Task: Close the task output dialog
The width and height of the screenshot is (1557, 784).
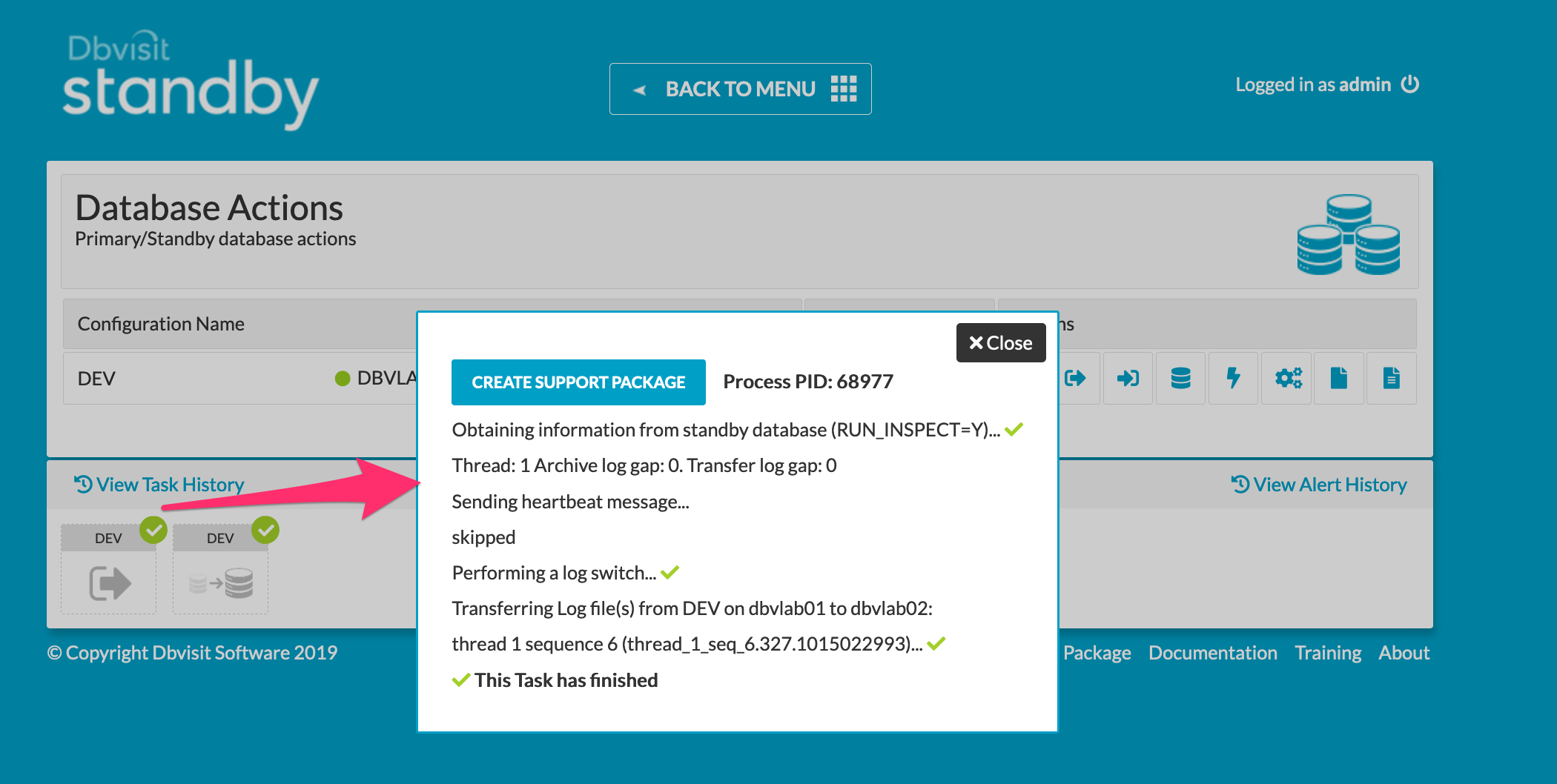Action: coord(1000,343)
